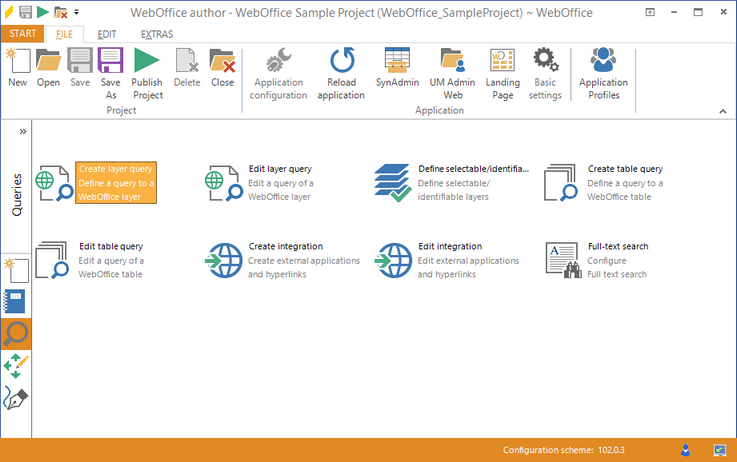Click the quick access publish arrow
The height and width of the screenshot is (462, 737).
[43, 12]
